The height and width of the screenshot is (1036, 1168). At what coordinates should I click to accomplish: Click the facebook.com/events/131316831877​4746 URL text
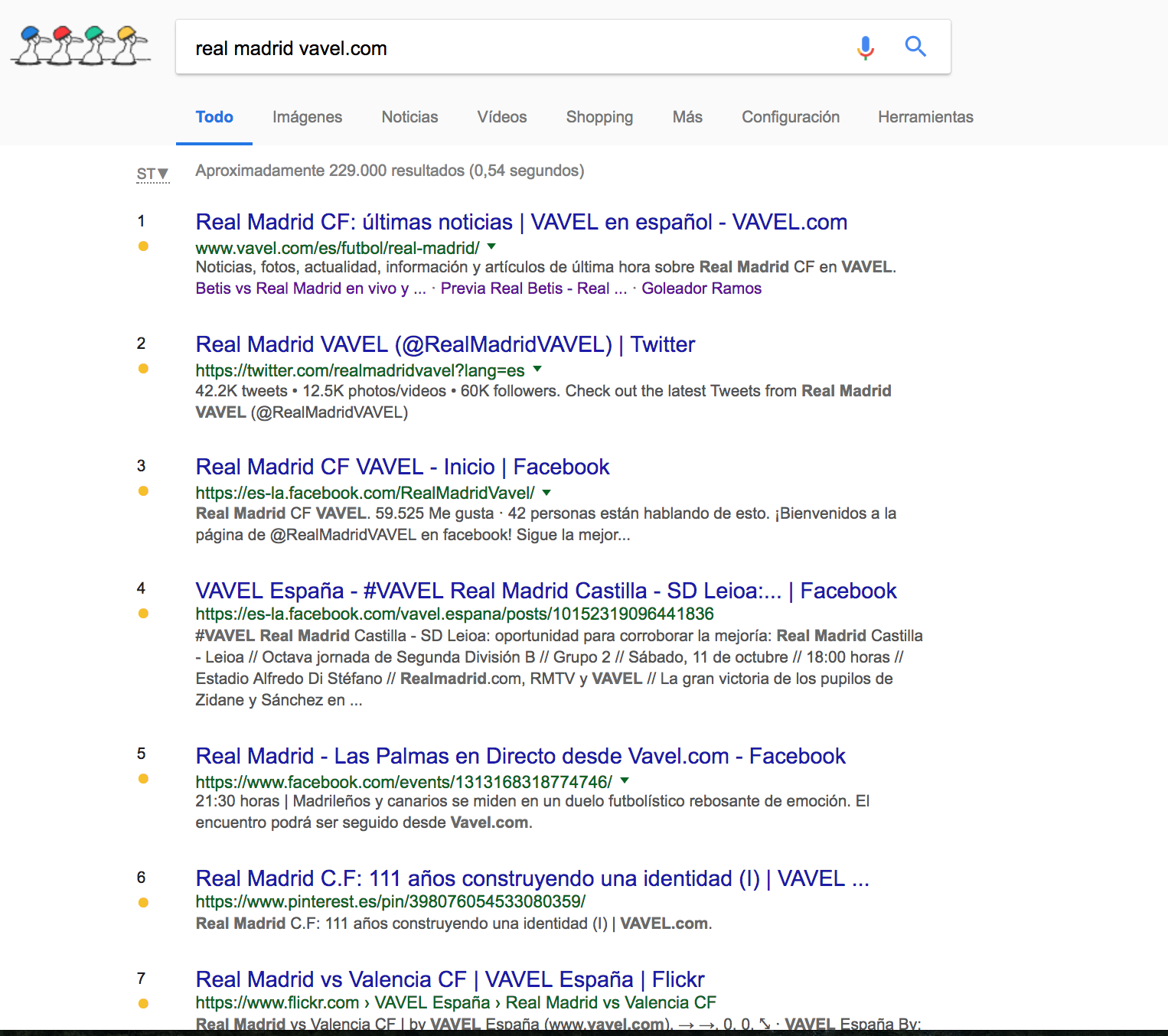tap(404, 782)
